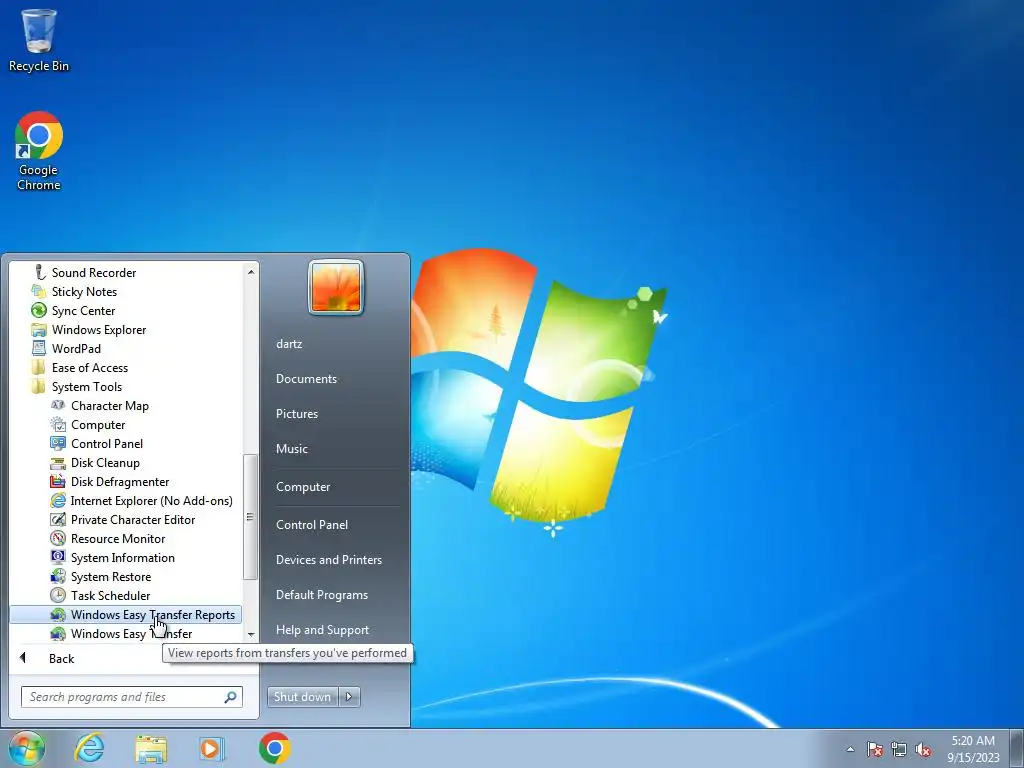Show hidden tray icons arrow

click(850, 749)
